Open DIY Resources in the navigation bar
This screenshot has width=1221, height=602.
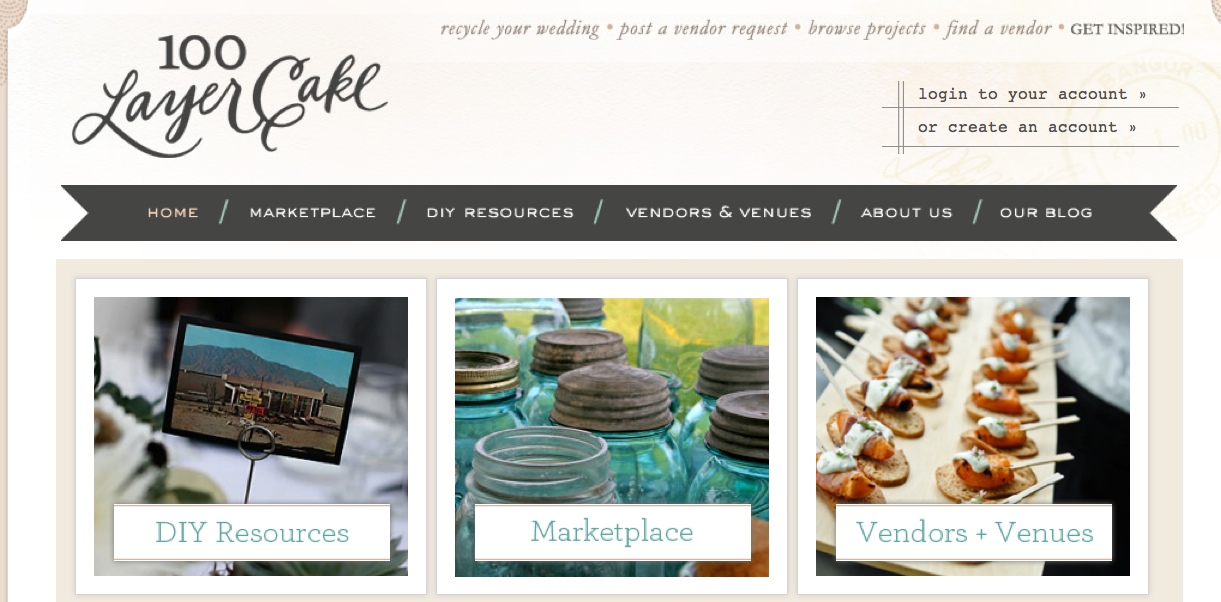(500, 213)
